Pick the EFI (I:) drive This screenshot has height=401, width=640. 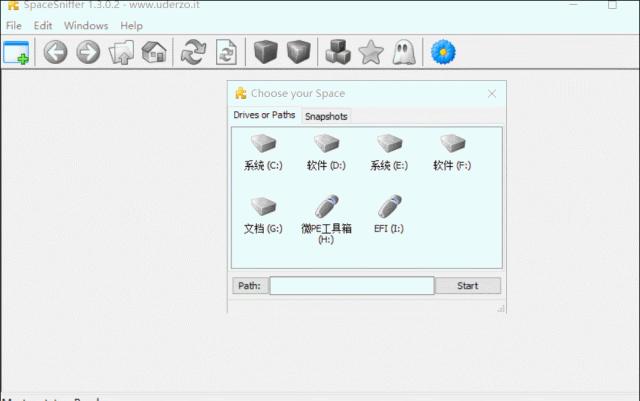(389, 215)
